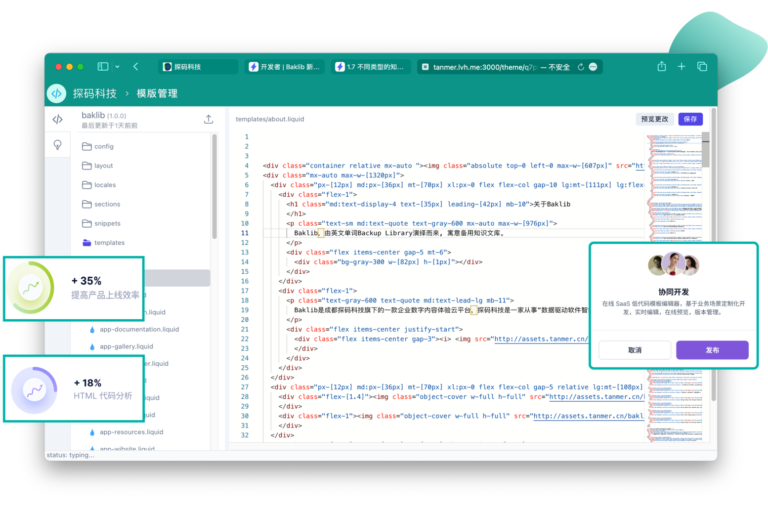The image size is (768, 512).
Task: Click the droplet icon beside app-documentation.liquid
Action: (92, 329)
